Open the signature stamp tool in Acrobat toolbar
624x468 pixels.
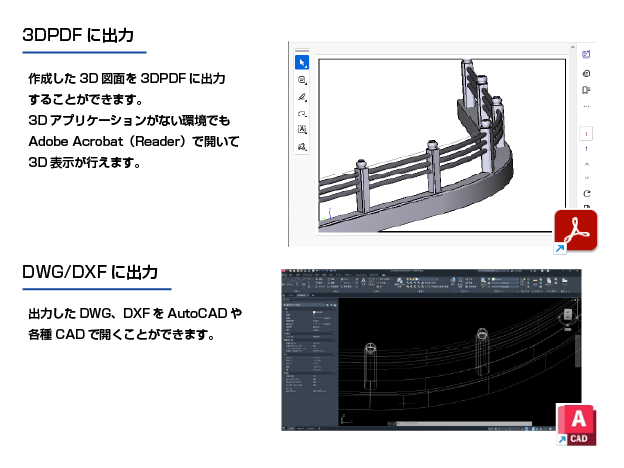(x=302, y=146)
